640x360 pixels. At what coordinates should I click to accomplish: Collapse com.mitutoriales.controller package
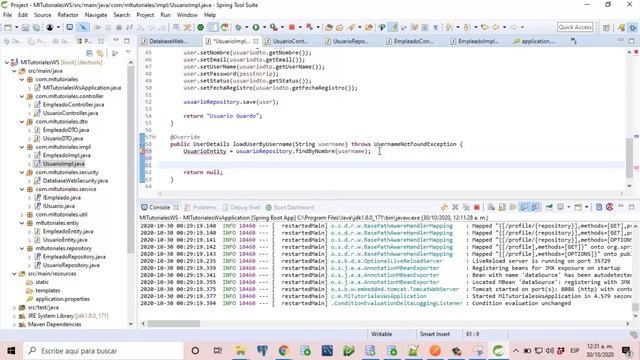tap(22, 96)
